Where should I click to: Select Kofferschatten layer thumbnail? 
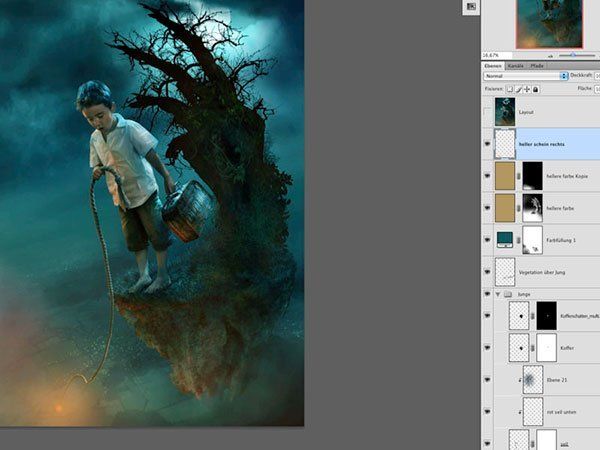519,316
